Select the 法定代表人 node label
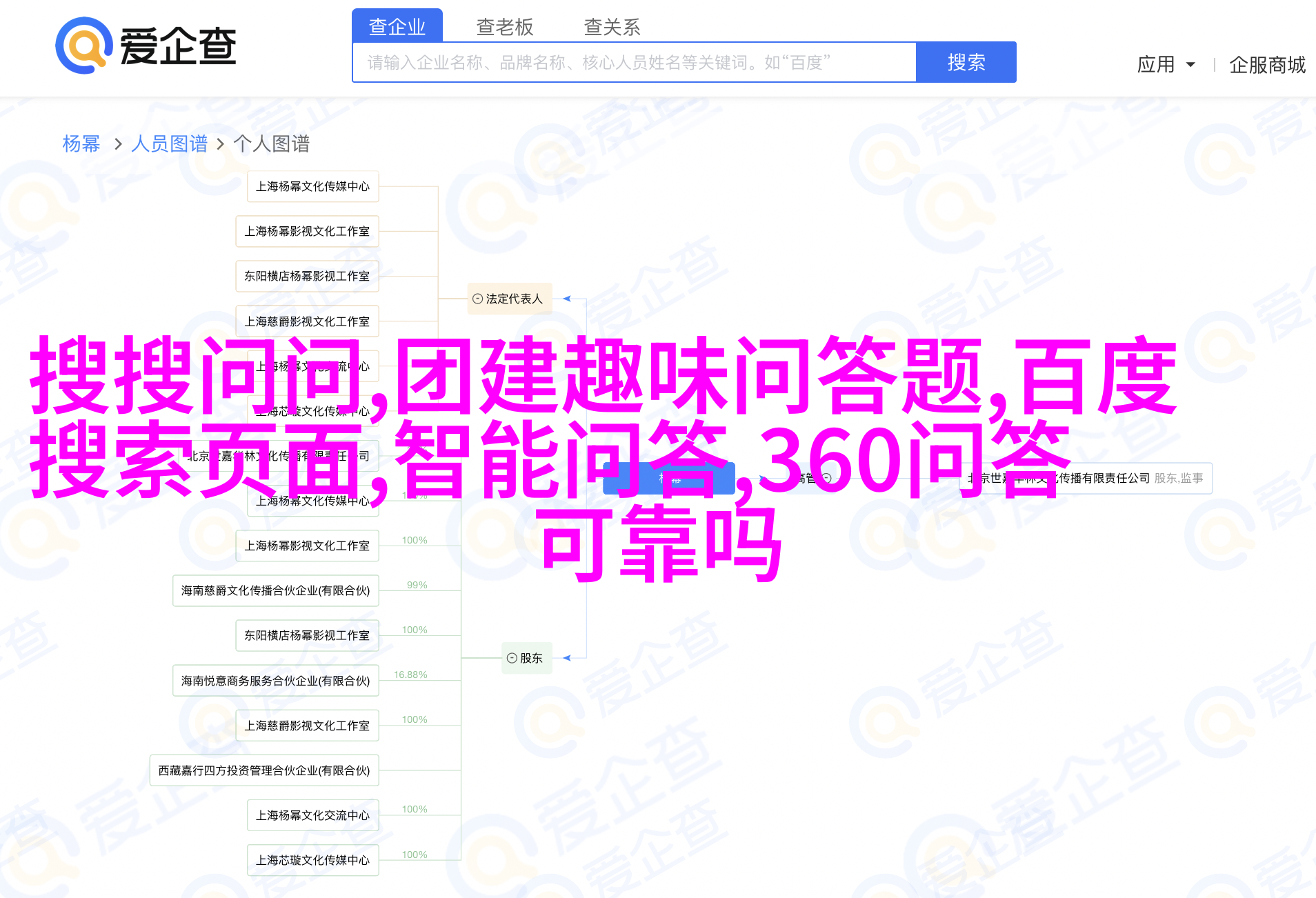 pos(515,299)
